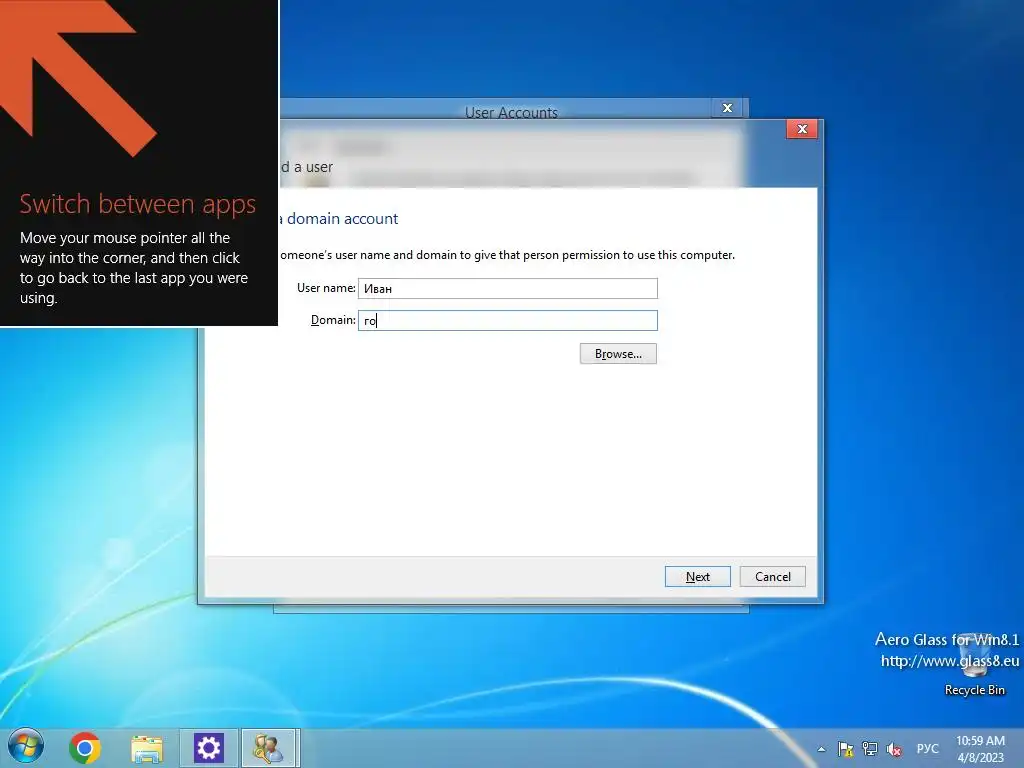Image resolution: width=1024 pixels, height=768 pixels.
Task: Click the User name field containing Иван
Action: (507, 289)
